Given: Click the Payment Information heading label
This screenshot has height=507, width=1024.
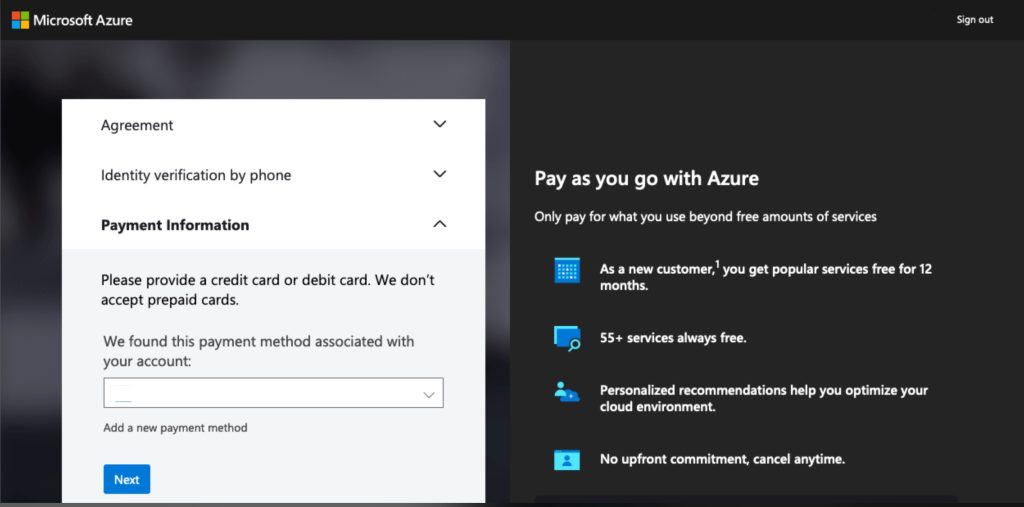Looking at the screenshot, I should click(175, 225).
